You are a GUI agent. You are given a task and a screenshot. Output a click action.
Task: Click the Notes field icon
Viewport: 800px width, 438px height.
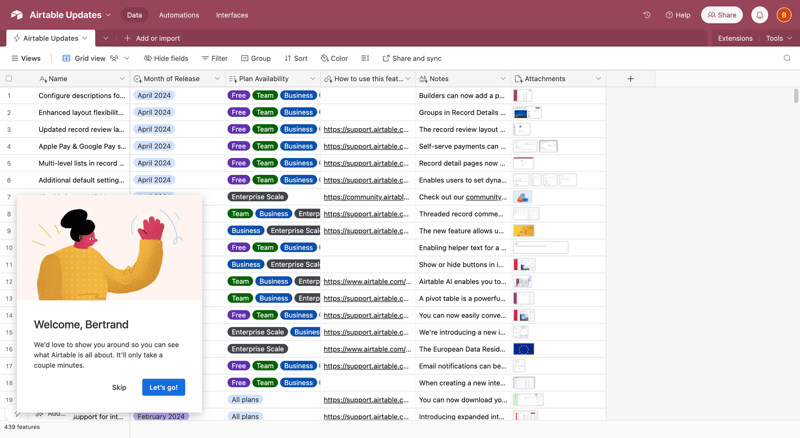coord(423,79)
